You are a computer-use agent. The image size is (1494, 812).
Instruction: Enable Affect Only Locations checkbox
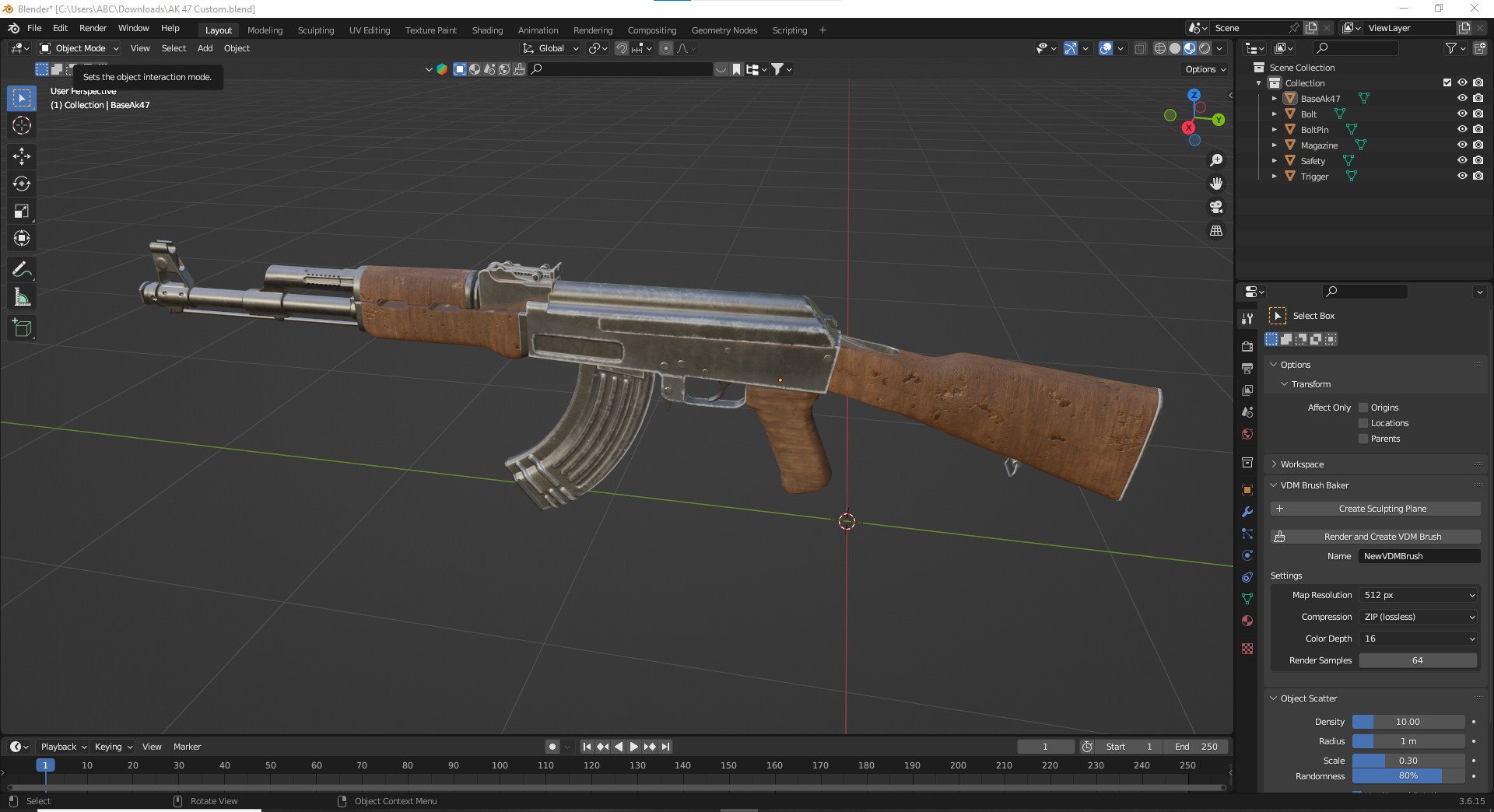pos(1363,423)
